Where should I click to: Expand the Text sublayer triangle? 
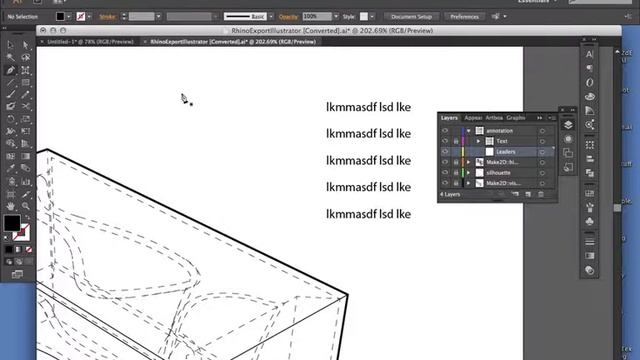pos(478,141)
